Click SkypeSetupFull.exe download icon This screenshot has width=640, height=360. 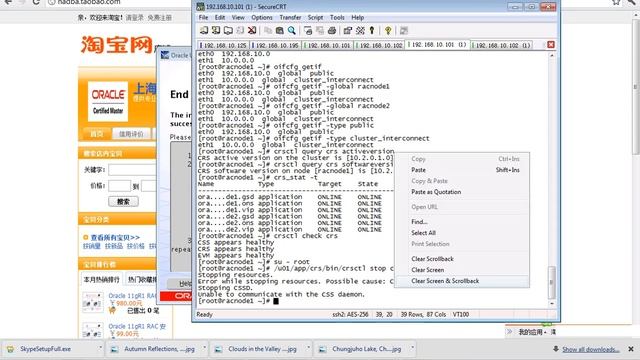pos(11,349)
